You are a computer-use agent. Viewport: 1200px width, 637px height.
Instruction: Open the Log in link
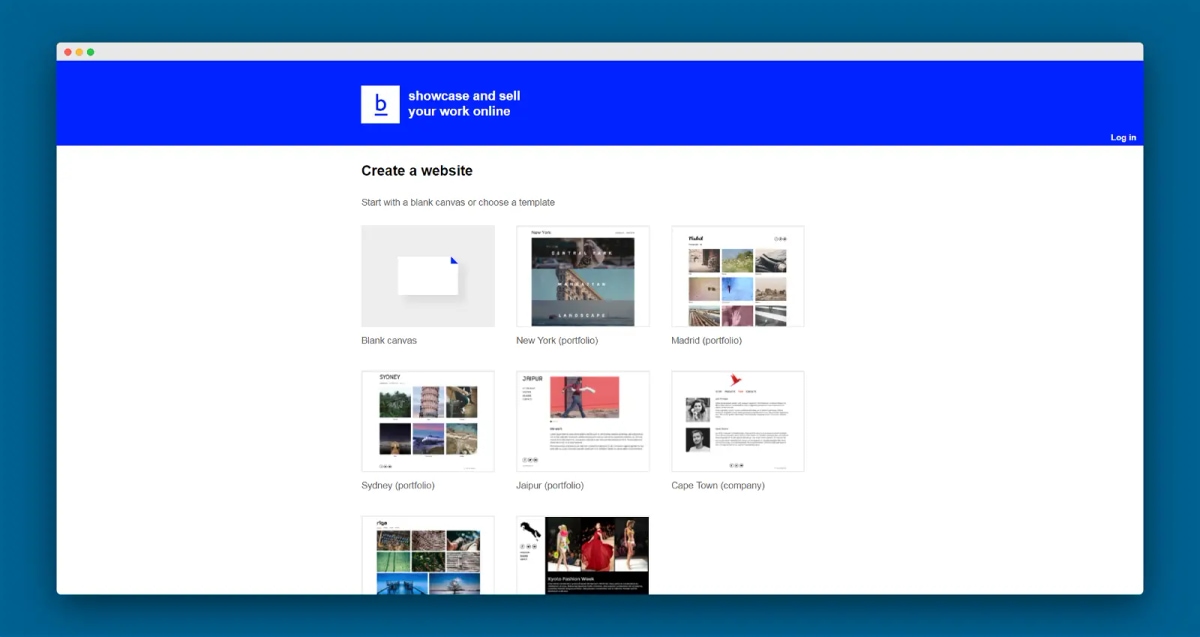[x=1123, y=138]
